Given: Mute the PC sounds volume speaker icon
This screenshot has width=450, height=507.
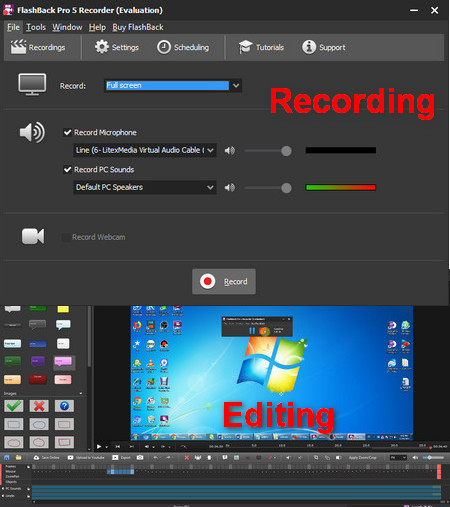Looking at the screenshot, I should (x=230, y=188).
